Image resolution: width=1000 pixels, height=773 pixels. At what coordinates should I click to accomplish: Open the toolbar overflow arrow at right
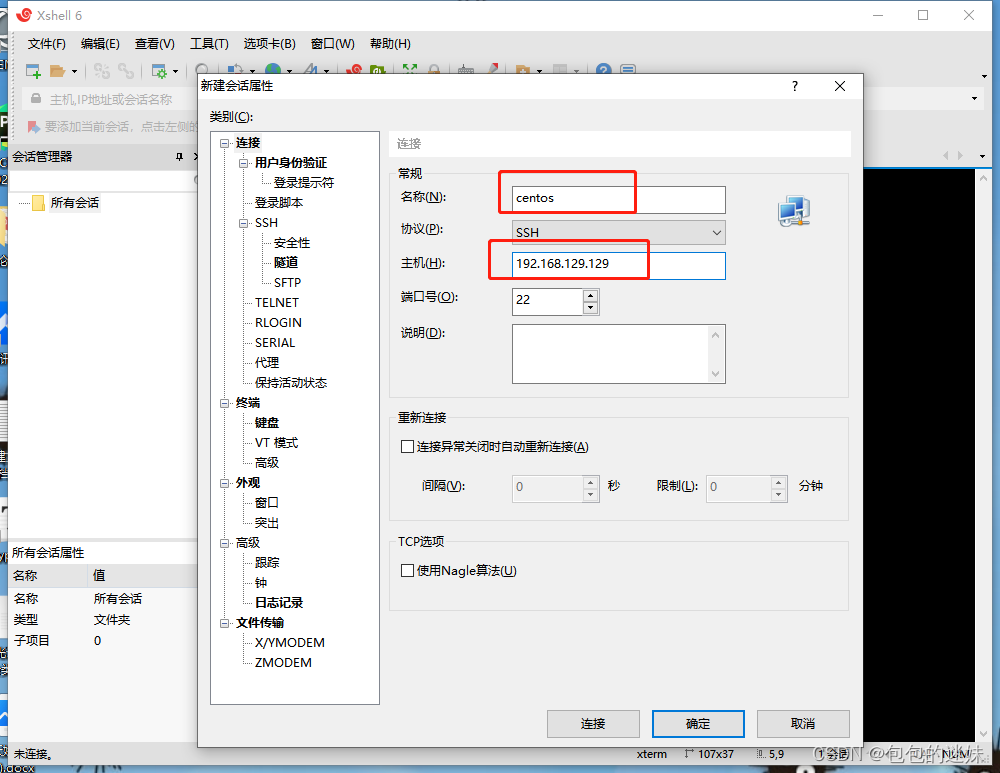pyautogui.click(x=984, y=76)
